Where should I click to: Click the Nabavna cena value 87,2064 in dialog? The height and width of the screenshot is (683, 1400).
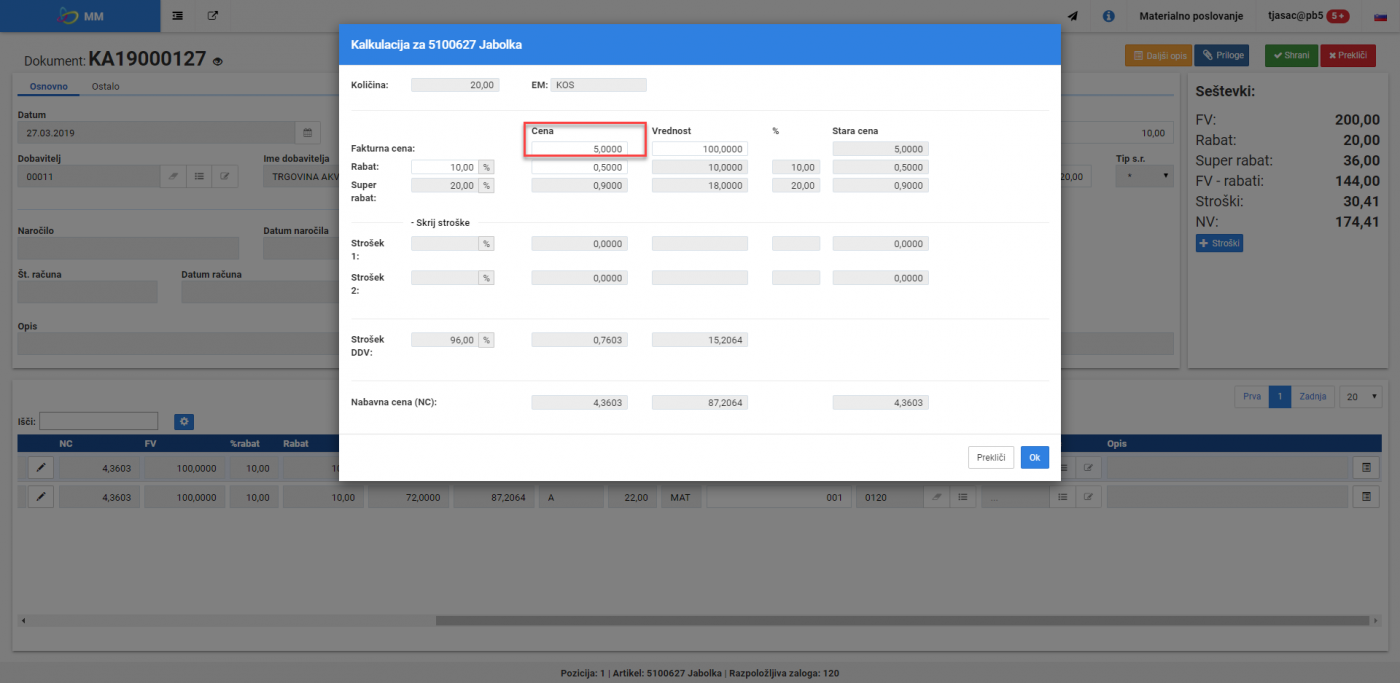[x=700, y=403]
